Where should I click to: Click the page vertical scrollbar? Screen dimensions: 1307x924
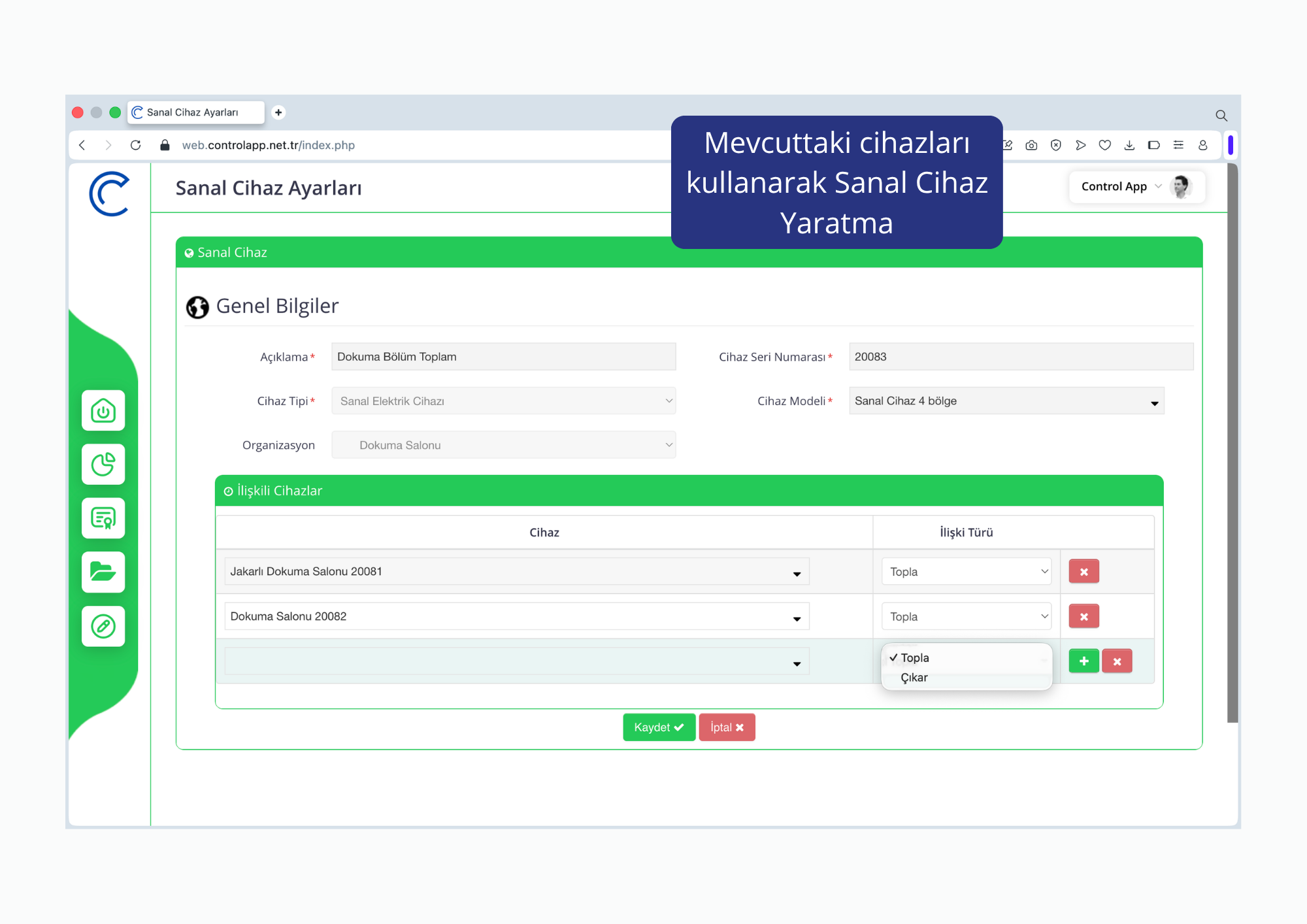pyautogui.click(x=1233, y=443)
